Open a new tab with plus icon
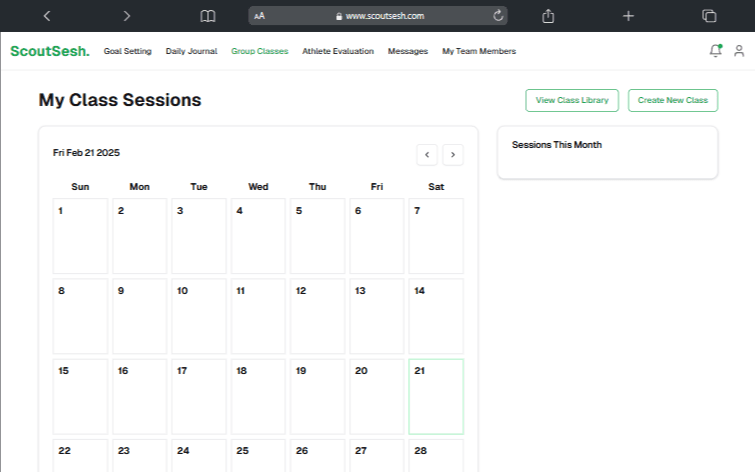 pos(628,16)
